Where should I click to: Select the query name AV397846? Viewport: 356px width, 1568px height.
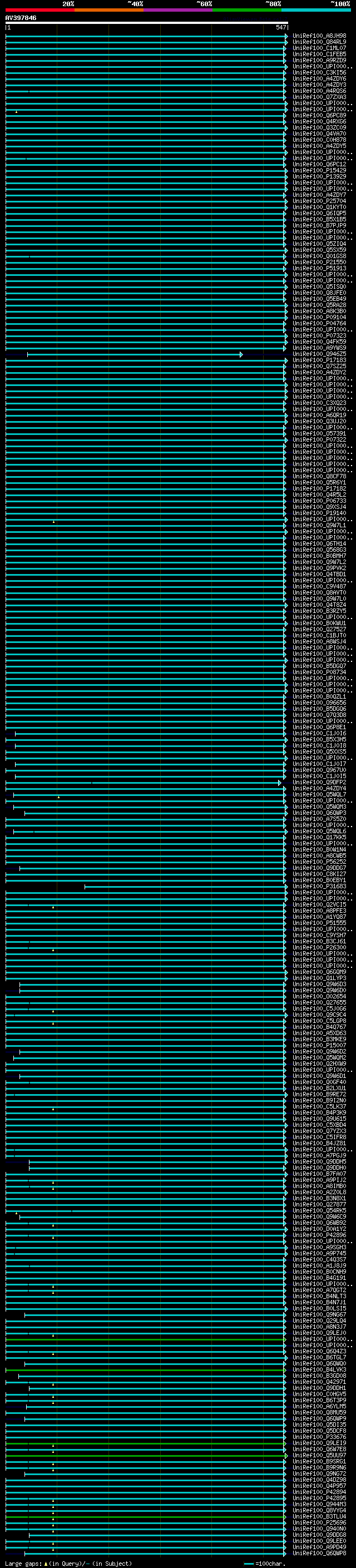[21, 18]
